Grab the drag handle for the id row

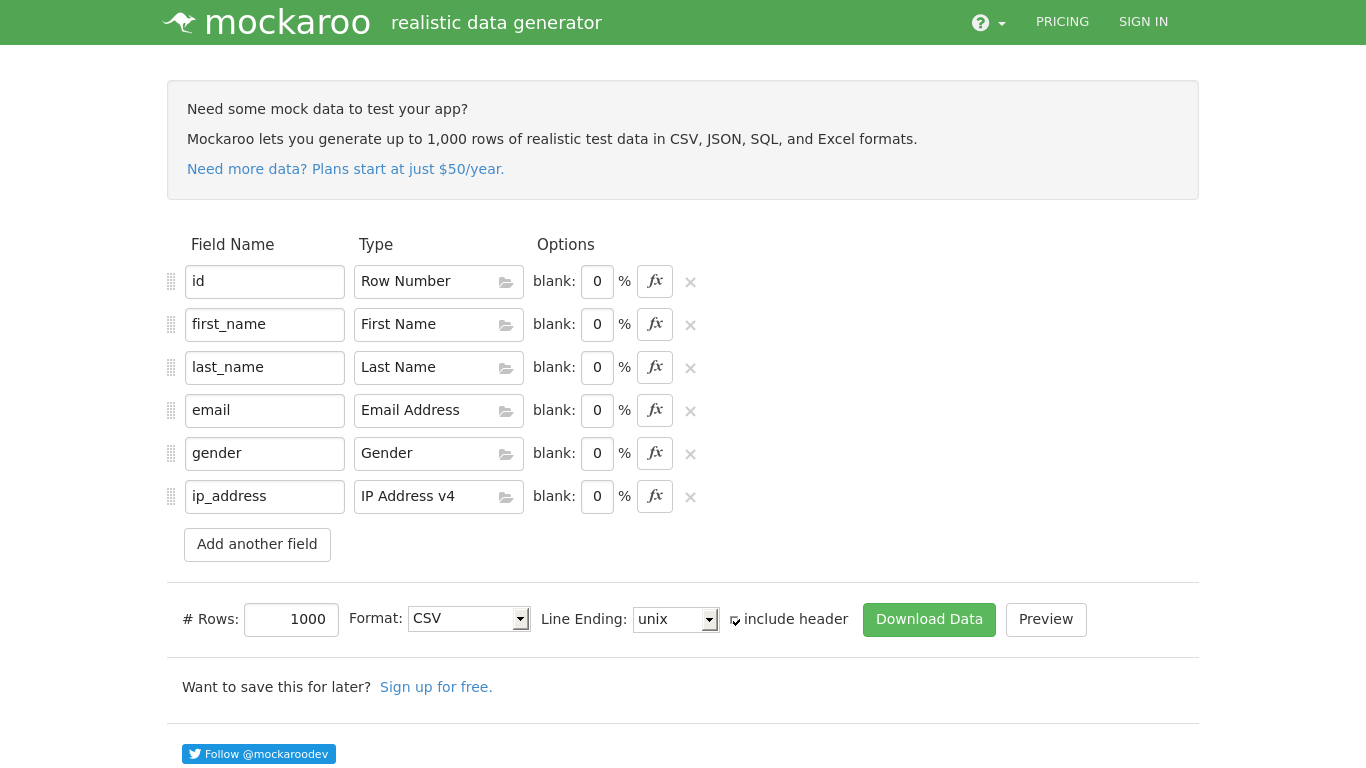pyautogui.click(x=171, y=282)
